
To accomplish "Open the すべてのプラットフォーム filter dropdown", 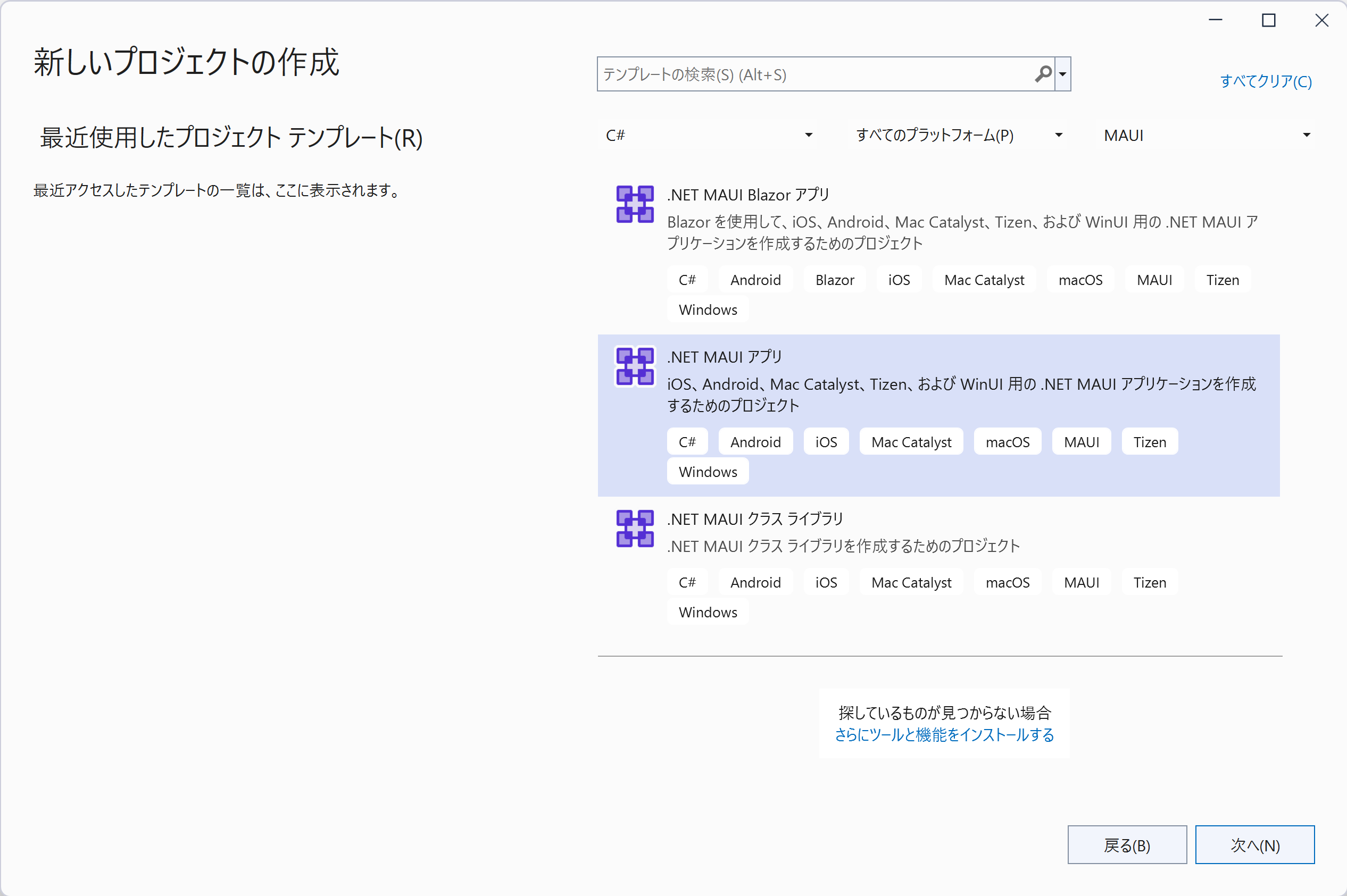I will (x=959, y=136).
